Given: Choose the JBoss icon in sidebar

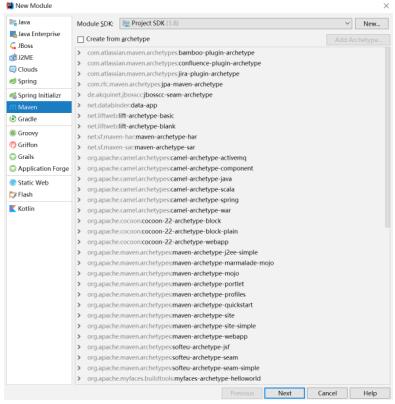Looking at the screenshot, I should [x=13, y=46].
